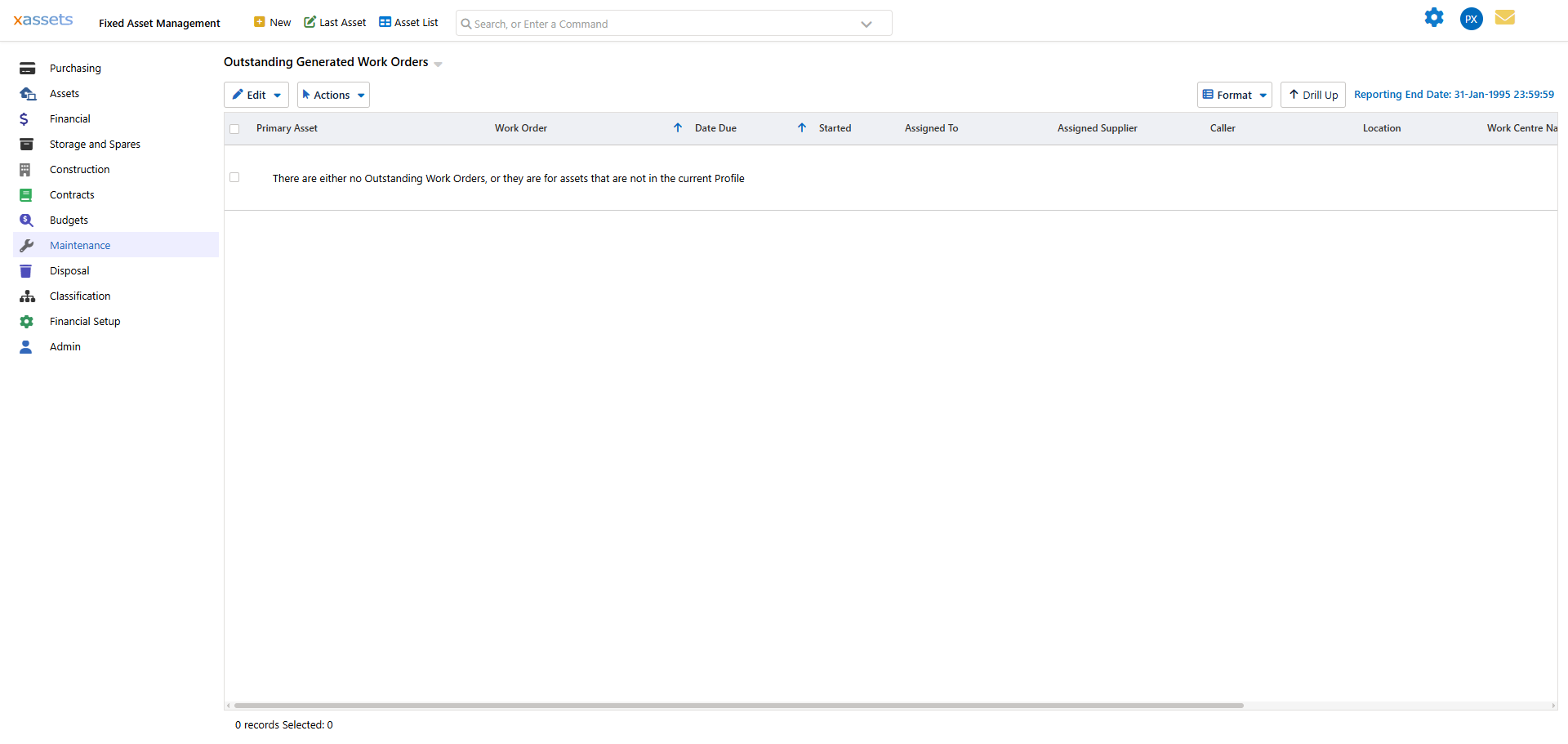Screen dimensions: 1568x744
Task: Open the Reporting End Date link
Action: click(1454, 94)
